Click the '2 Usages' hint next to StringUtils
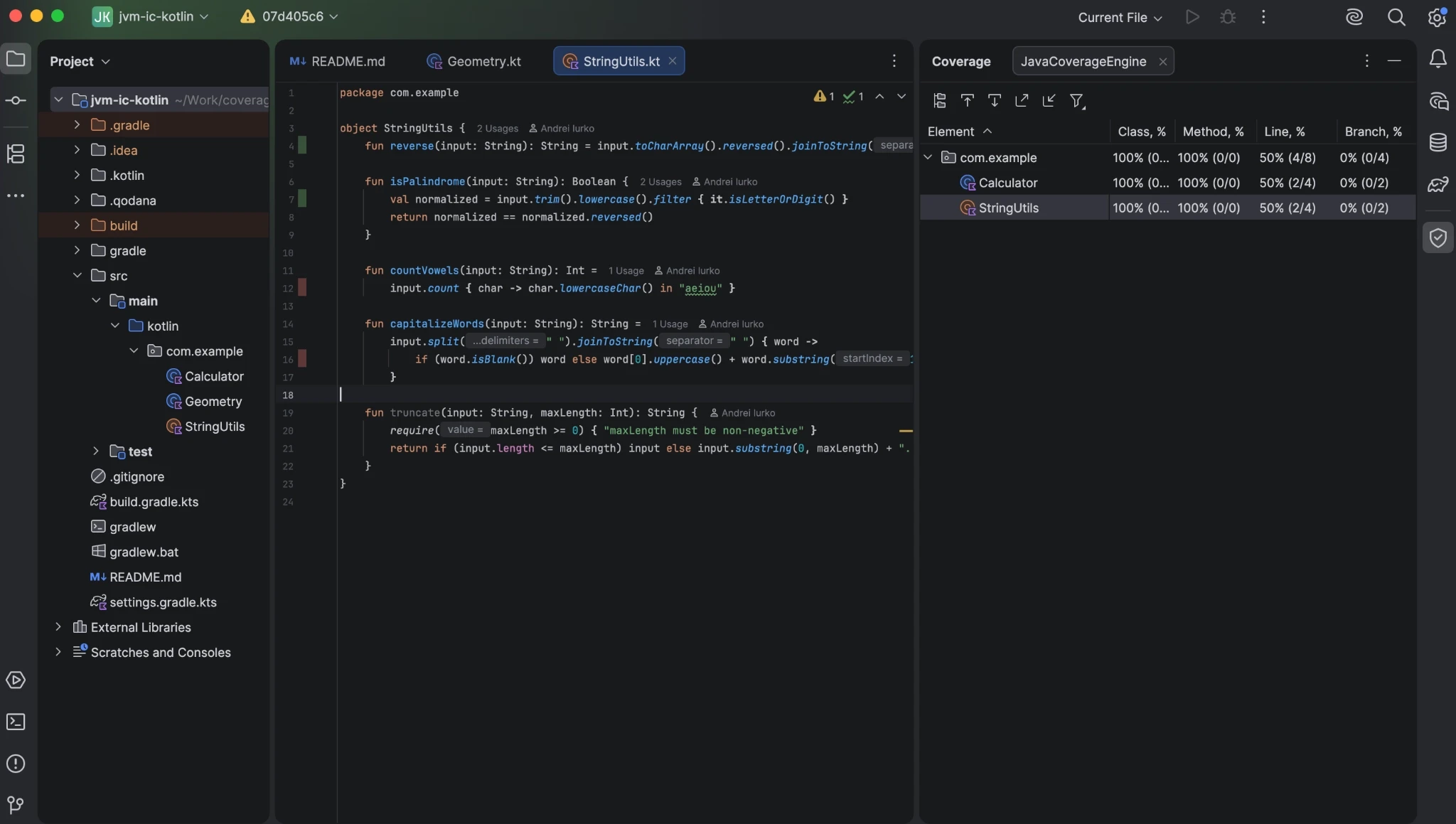 (498, 129)
